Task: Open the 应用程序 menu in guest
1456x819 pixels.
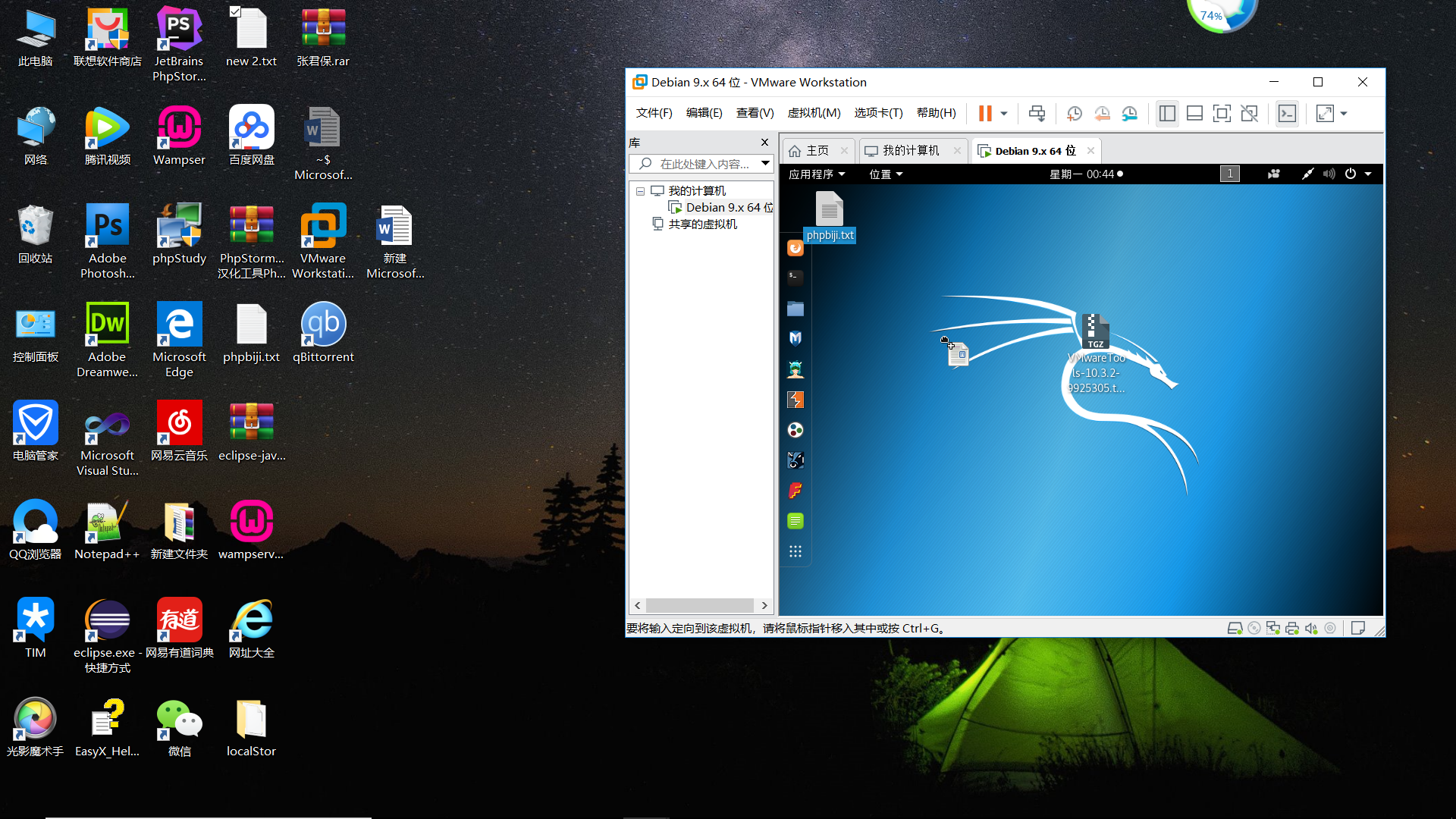Action: click(817, 174)
